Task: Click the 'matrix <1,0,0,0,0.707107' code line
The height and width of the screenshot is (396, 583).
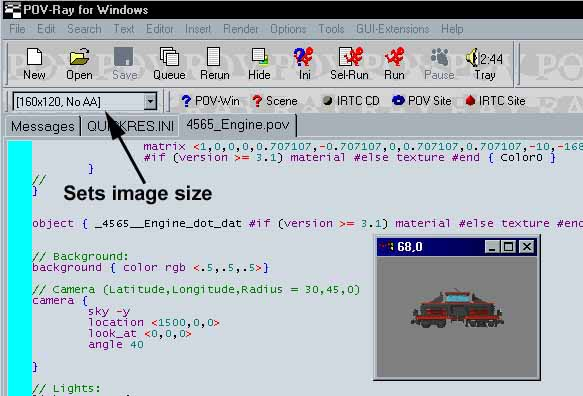Action: 363,147
